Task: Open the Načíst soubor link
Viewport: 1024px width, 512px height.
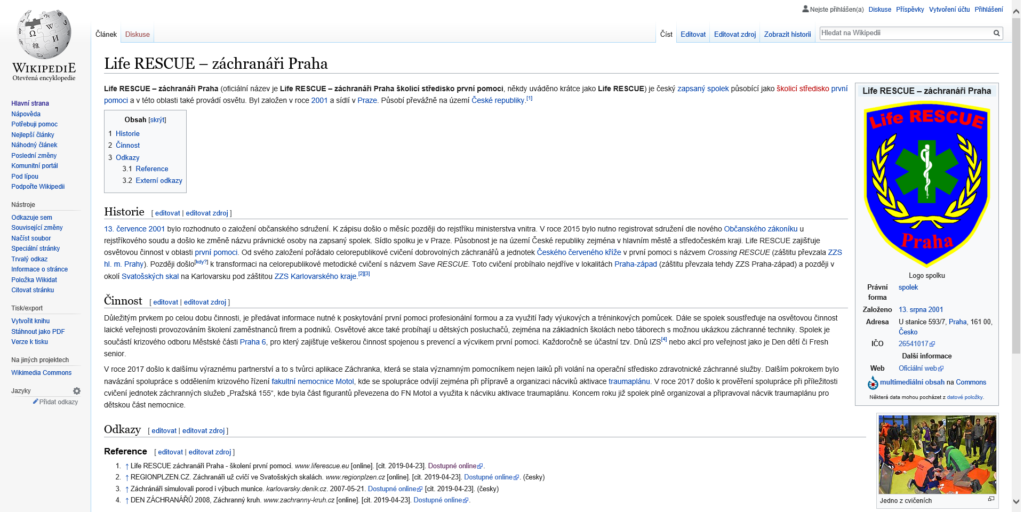Action: tap(31, 238)
